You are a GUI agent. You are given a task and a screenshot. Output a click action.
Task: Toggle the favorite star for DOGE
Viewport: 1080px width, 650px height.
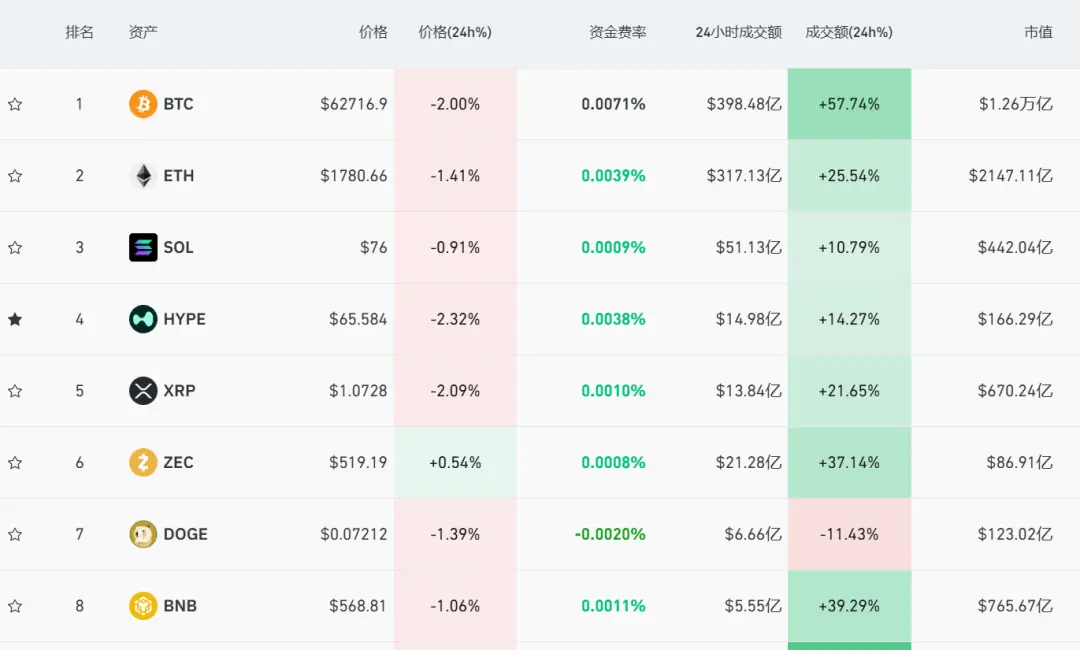pos(15,534)
